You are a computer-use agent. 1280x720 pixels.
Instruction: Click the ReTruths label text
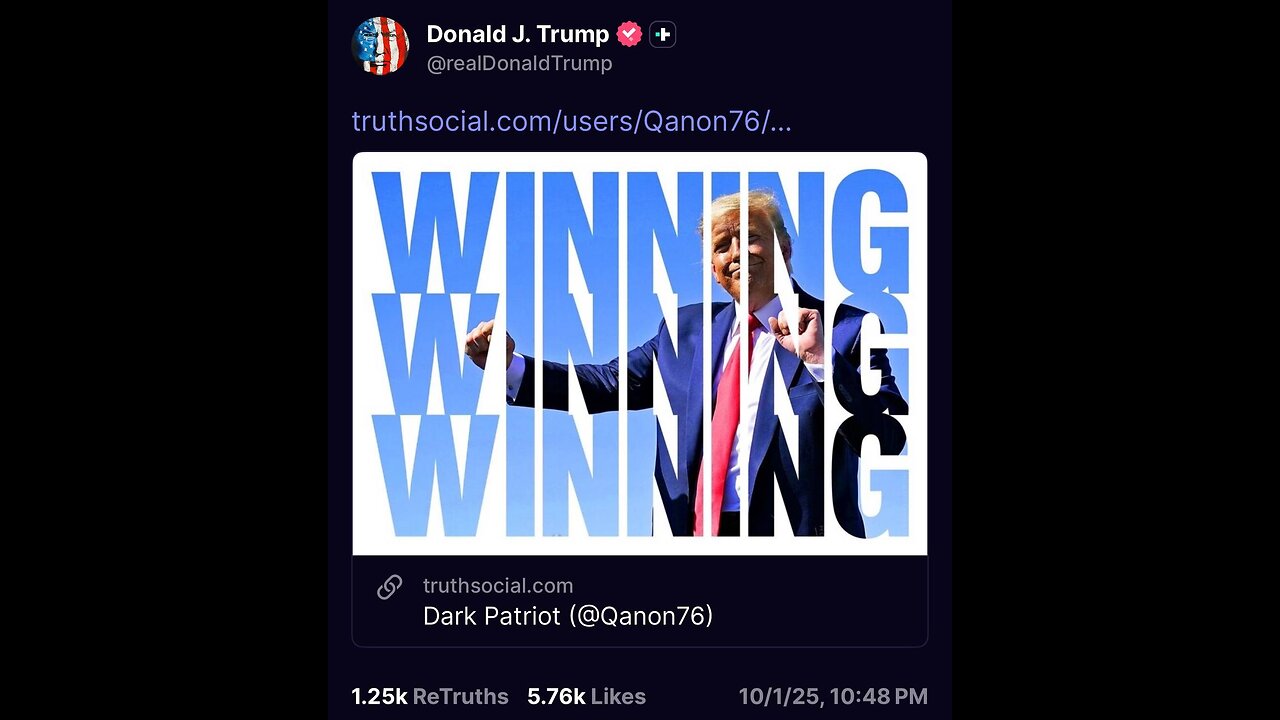click(x=460, y=696)
